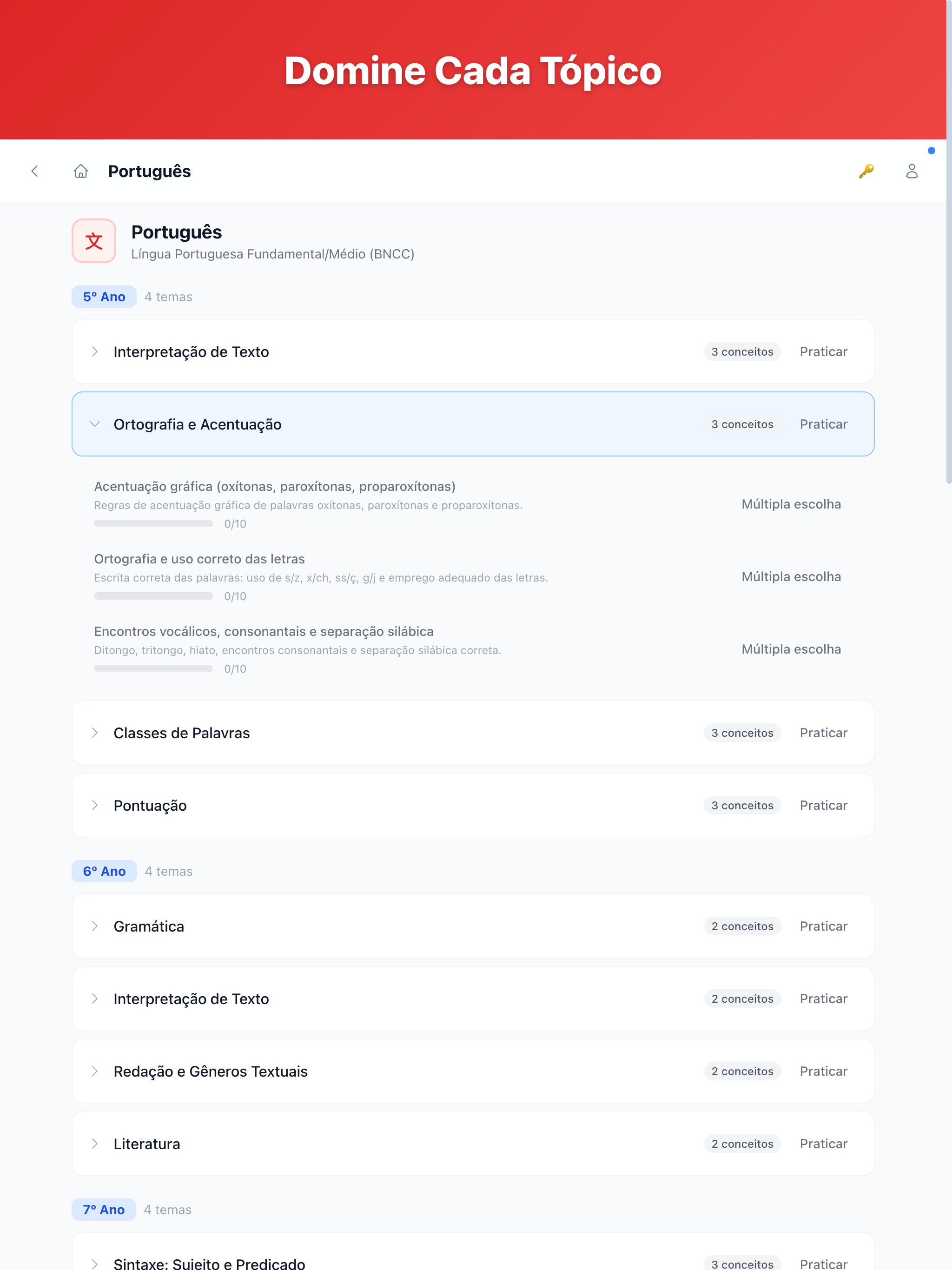The image size is (952, 1270).
Task: Open the home icon in header
Action: 81,171
